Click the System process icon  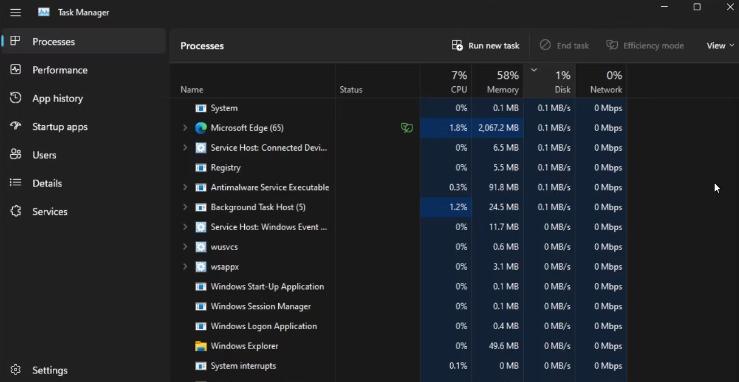click(x=201, y=108)
